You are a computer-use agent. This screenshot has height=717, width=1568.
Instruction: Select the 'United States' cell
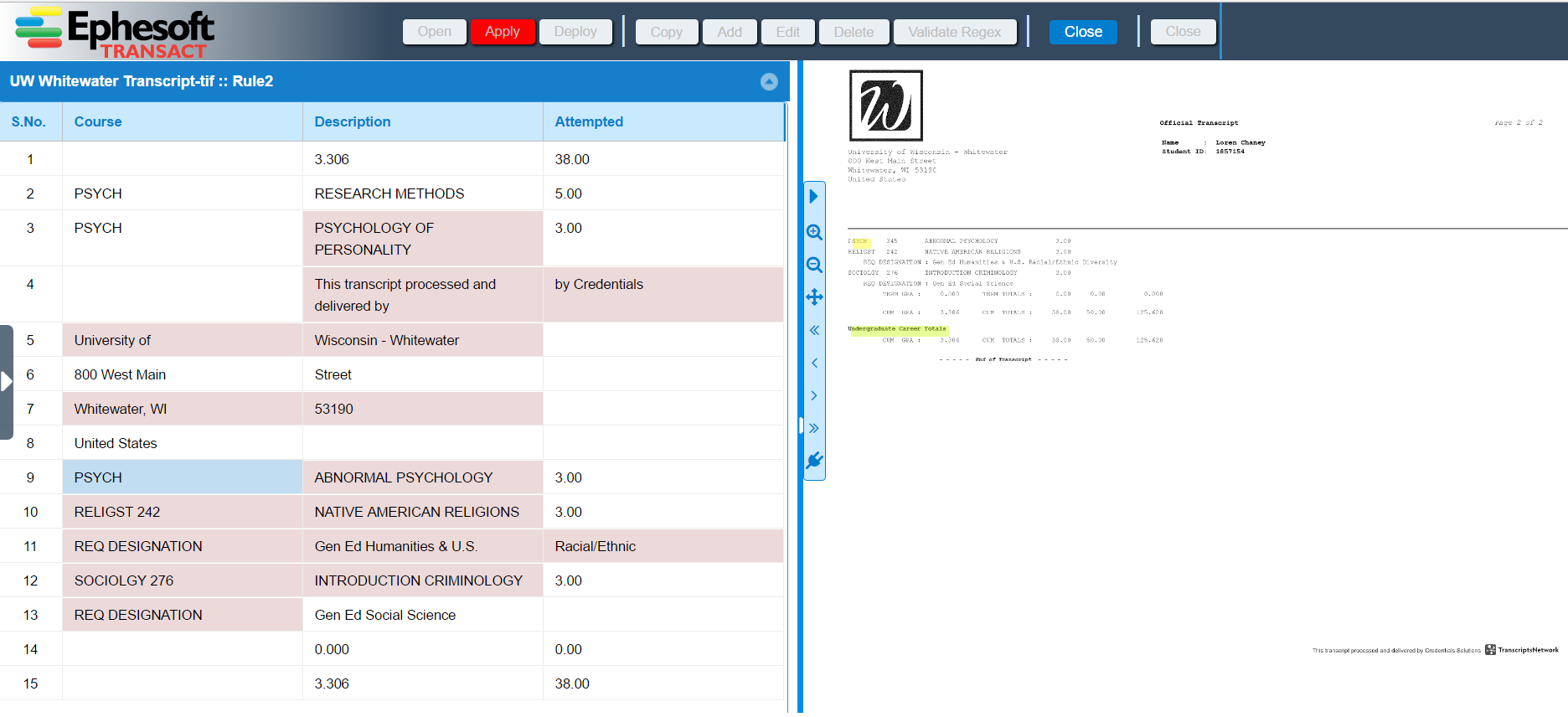183,443
